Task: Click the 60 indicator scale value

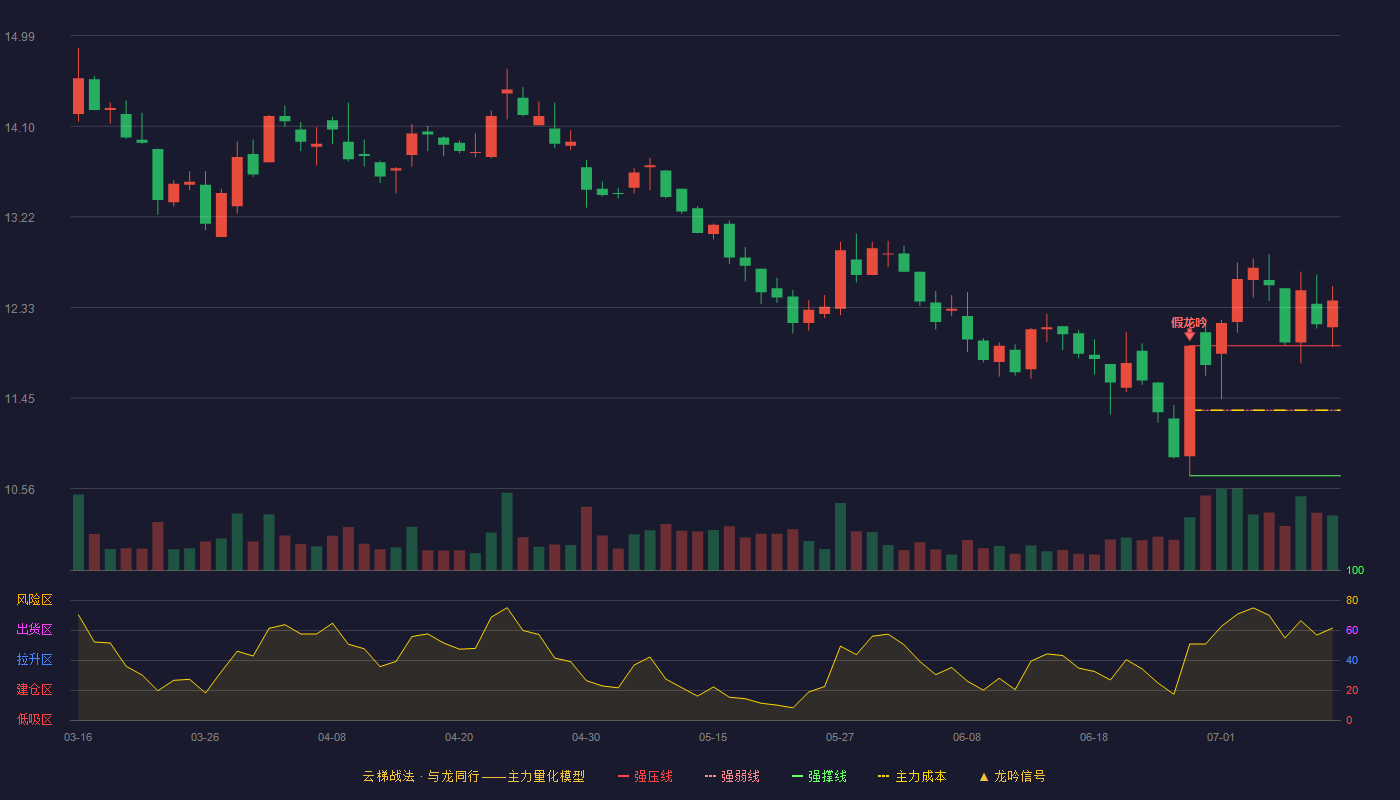Action: point(1352,631)
